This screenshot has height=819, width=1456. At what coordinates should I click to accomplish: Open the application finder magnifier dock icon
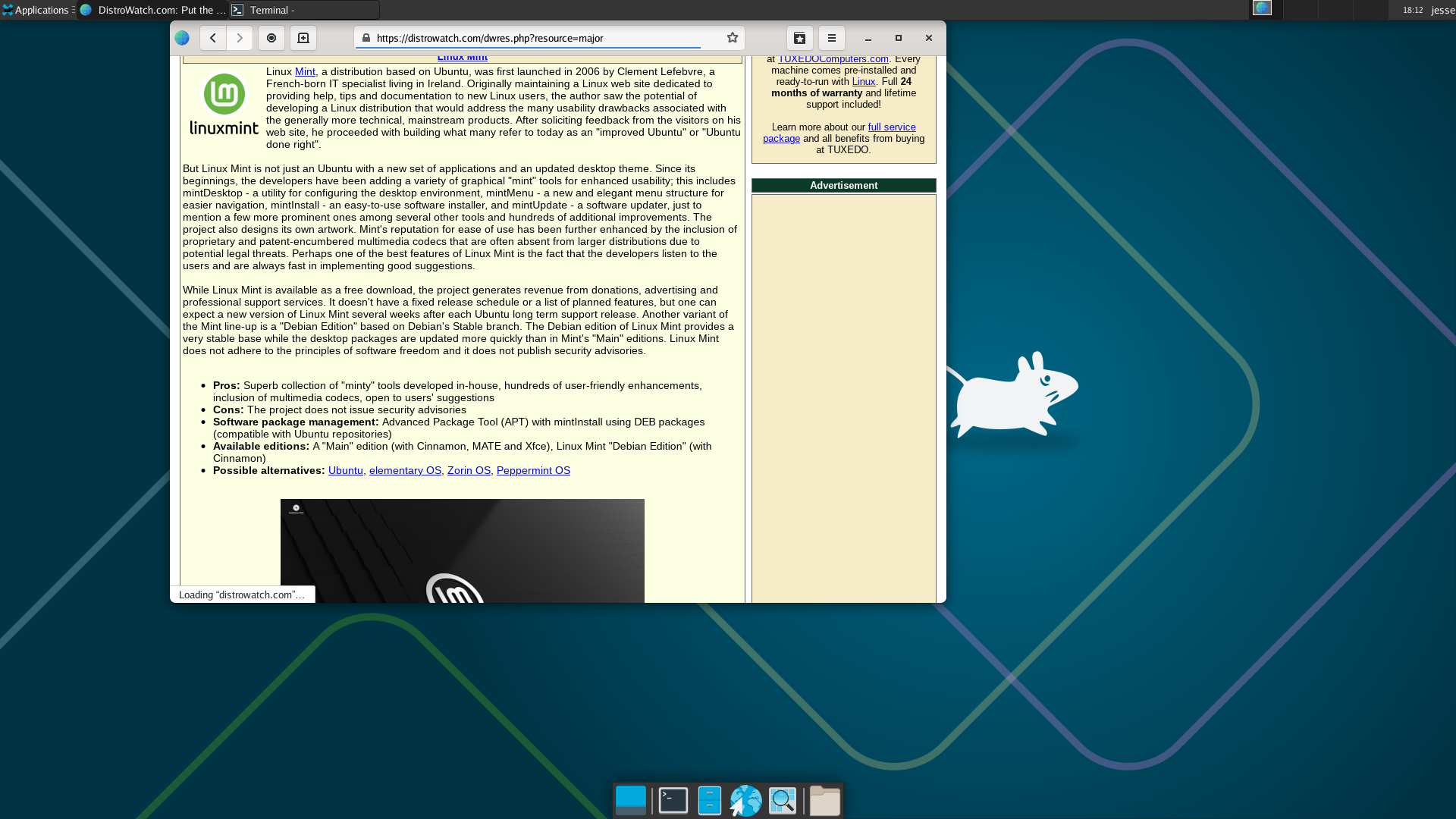[783, 800]
